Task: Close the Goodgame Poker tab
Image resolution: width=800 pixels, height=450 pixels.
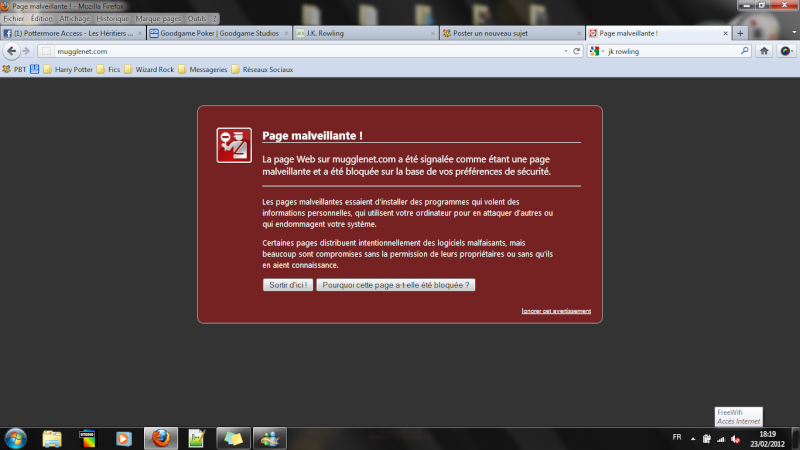Action: pos(286,33)
